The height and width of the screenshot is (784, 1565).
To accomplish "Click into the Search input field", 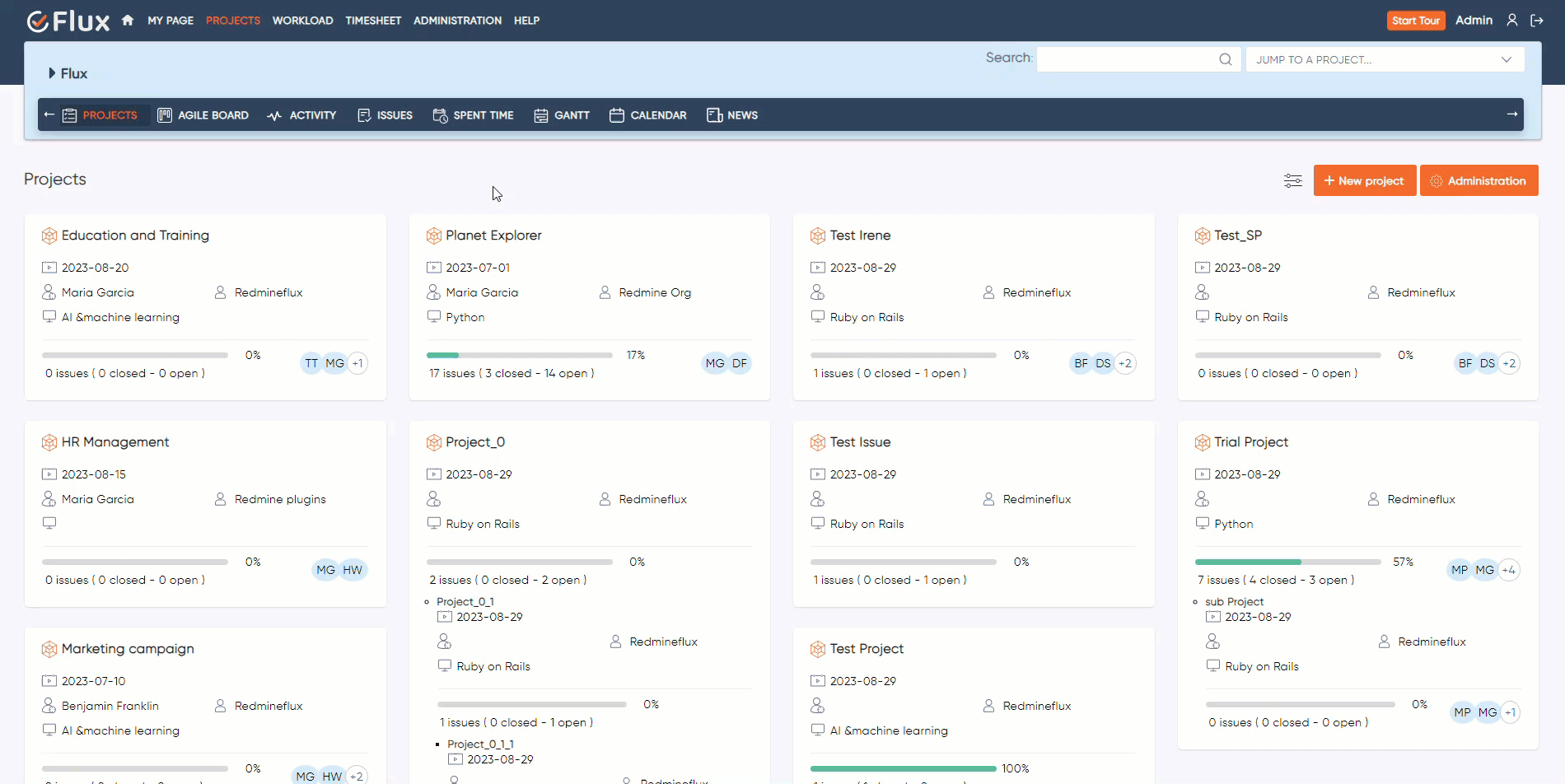I will pos(1126,59).
